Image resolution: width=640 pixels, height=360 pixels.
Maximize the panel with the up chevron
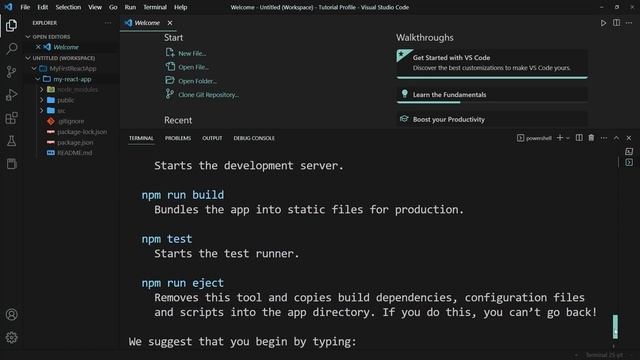tap(616, 138)
